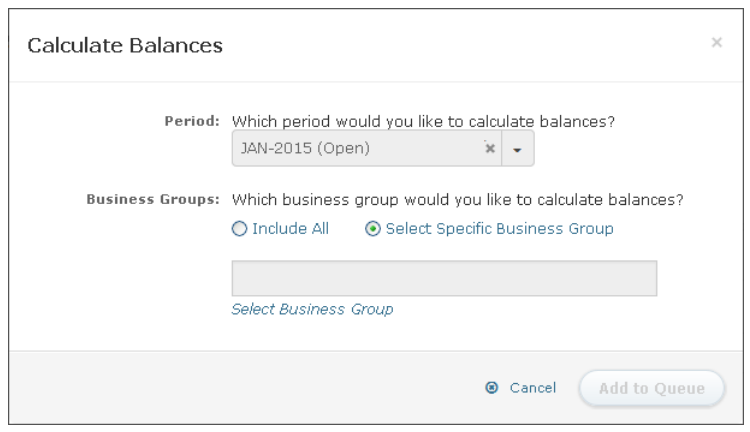
Task: Select the Include All radio button
Action: pyautogui.click(x=238, y=228)
